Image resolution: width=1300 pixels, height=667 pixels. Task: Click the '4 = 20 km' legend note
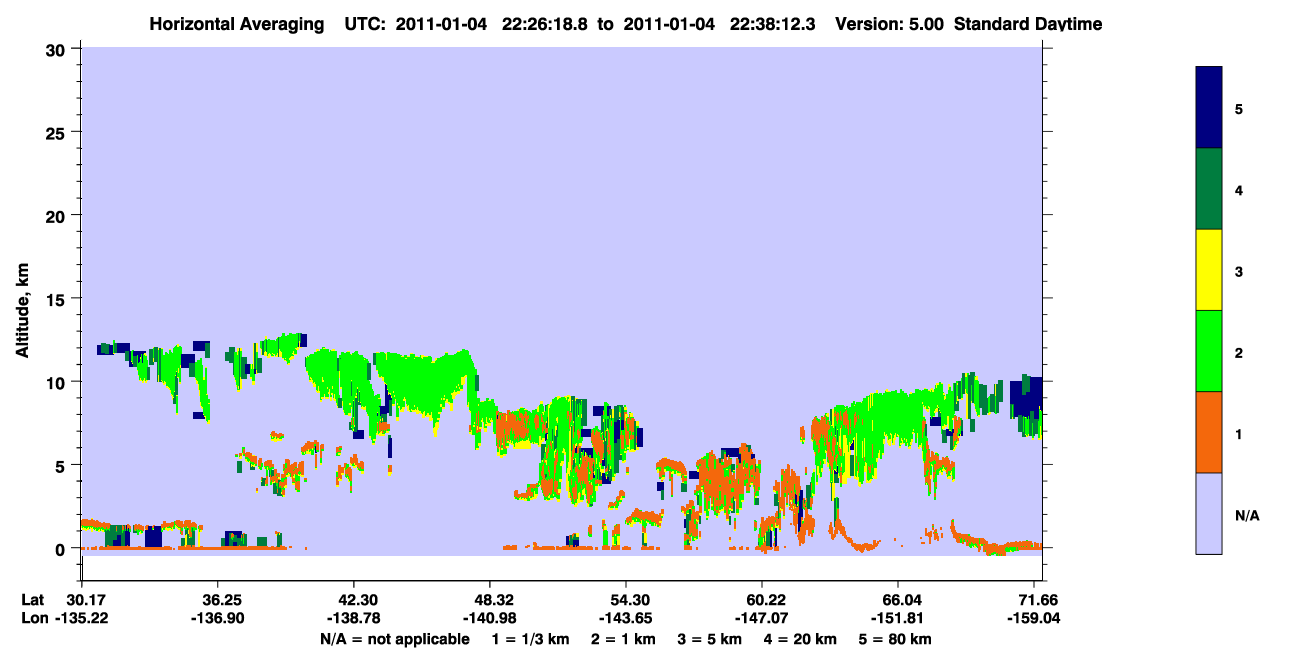pyautogui.click(x=802, y=639)
